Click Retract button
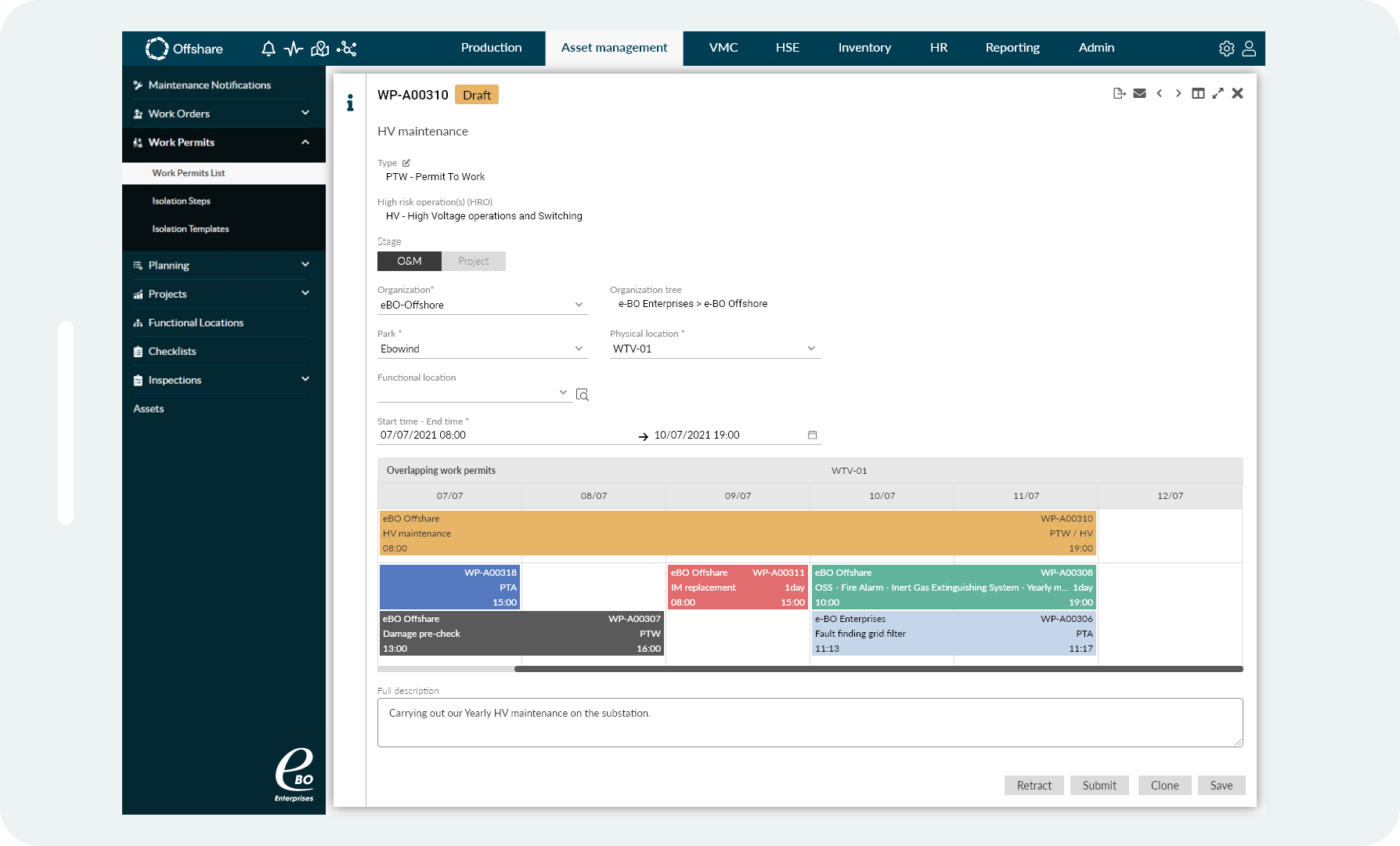The image size is (1400, 846). [x=1034, y=785]
